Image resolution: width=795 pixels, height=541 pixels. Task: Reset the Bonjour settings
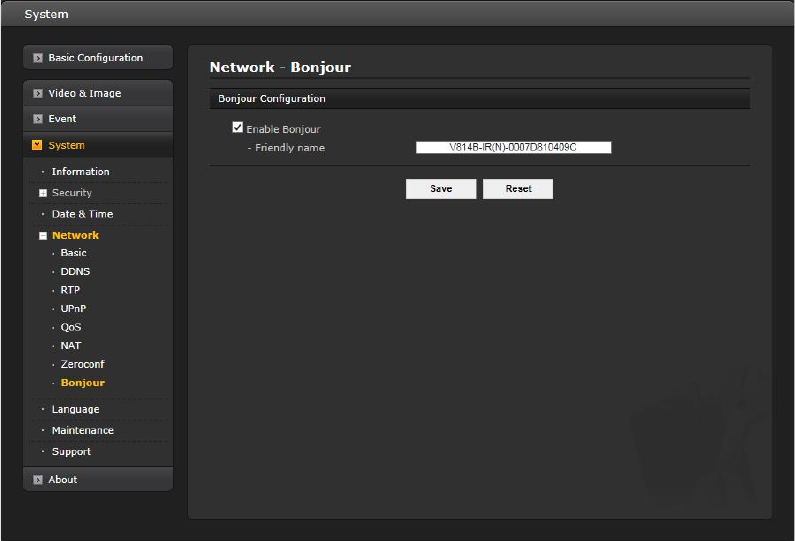click(518, 189)
